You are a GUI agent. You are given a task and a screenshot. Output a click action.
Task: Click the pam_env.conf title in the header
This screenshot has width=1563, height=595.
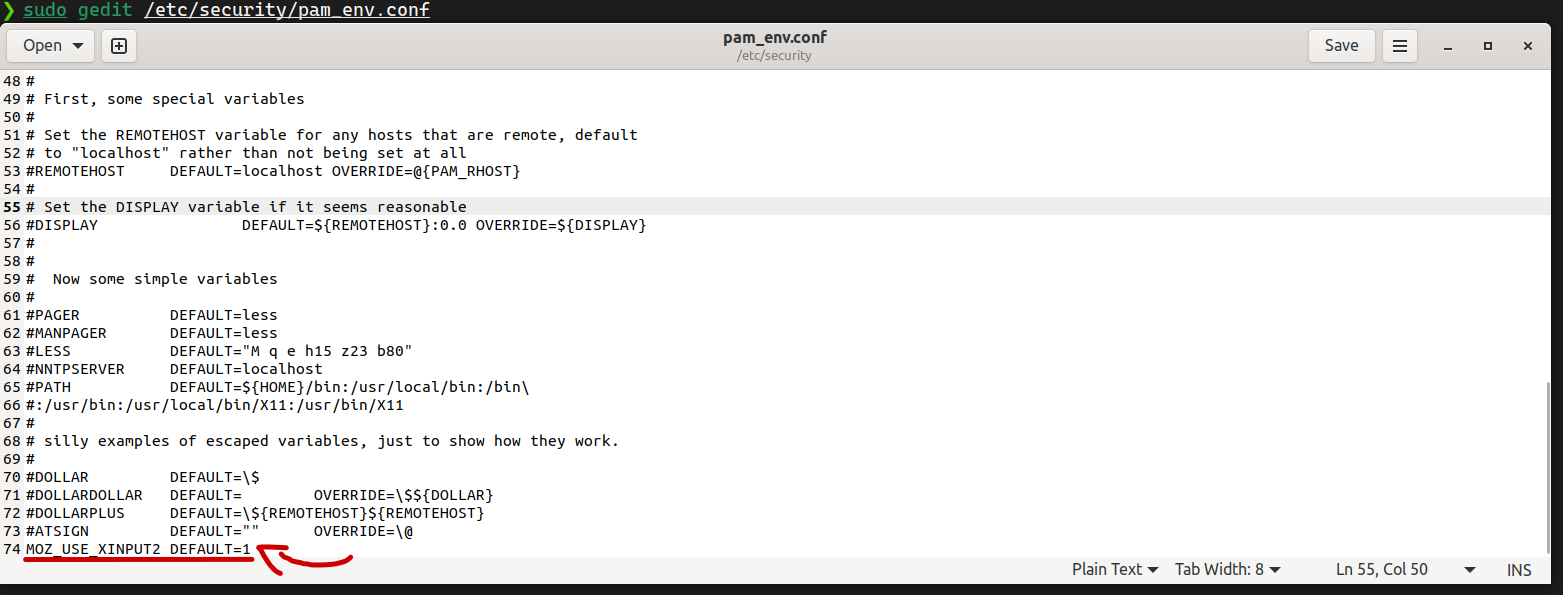774,38
